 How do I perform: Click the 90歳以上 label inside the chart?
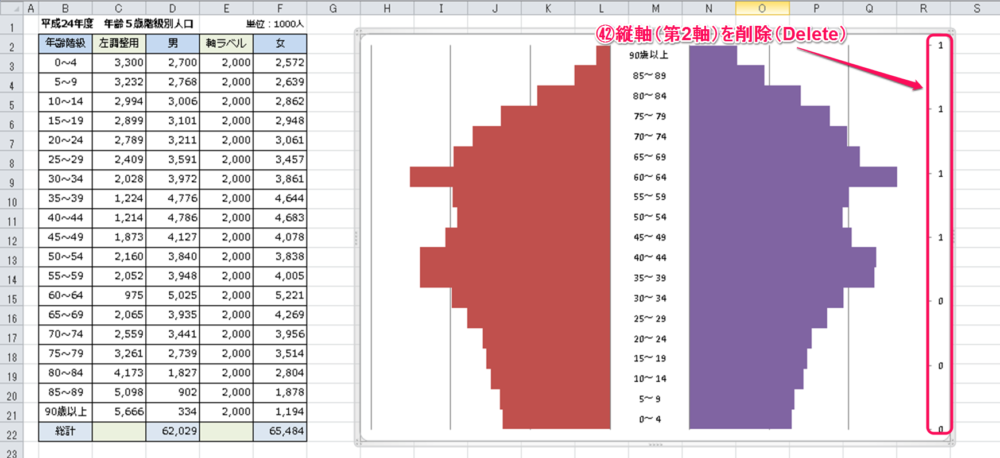click(649, 56)
